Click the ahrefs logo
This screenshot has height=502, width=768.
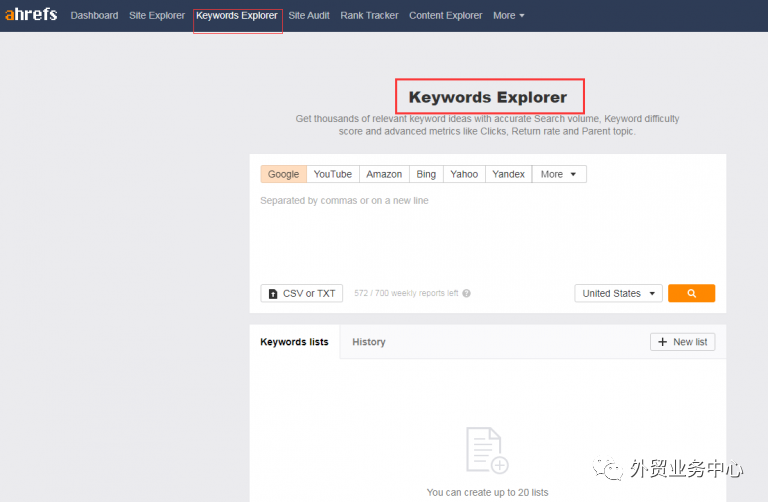tap(31, 14)
